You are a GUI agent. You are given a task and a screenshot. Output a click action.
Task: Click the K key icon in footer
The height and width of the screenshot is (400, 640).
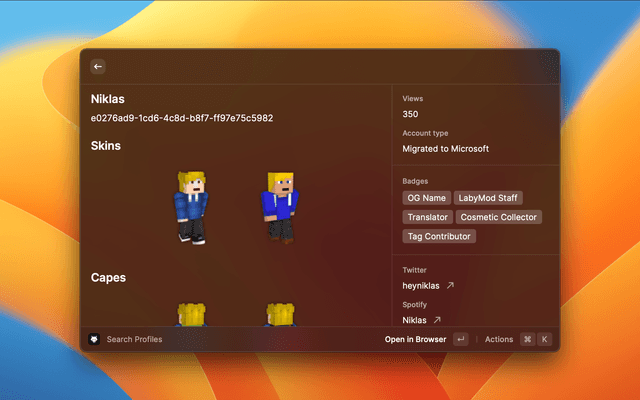tap(545, 339)
